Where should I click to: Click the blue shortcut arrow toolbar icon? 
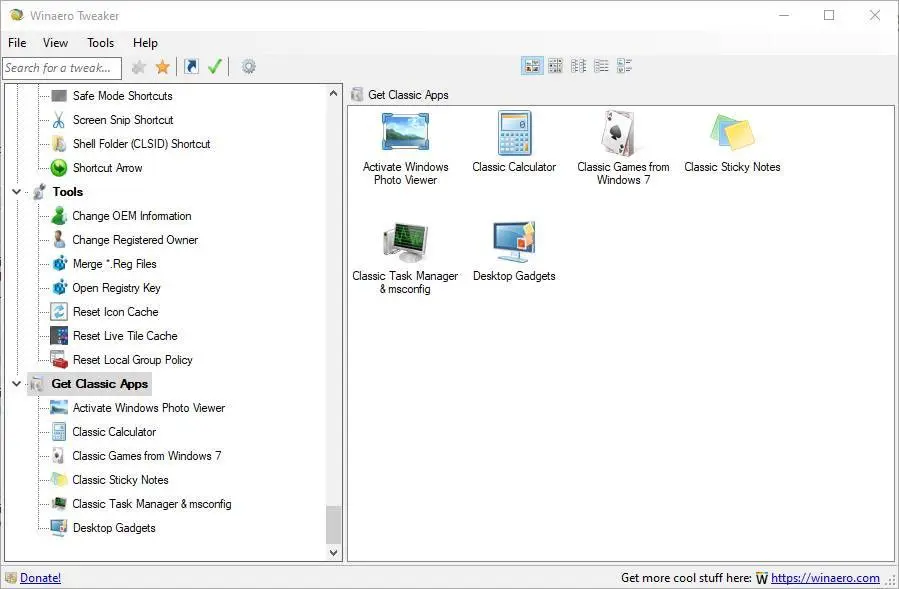[x=191, y=67]
